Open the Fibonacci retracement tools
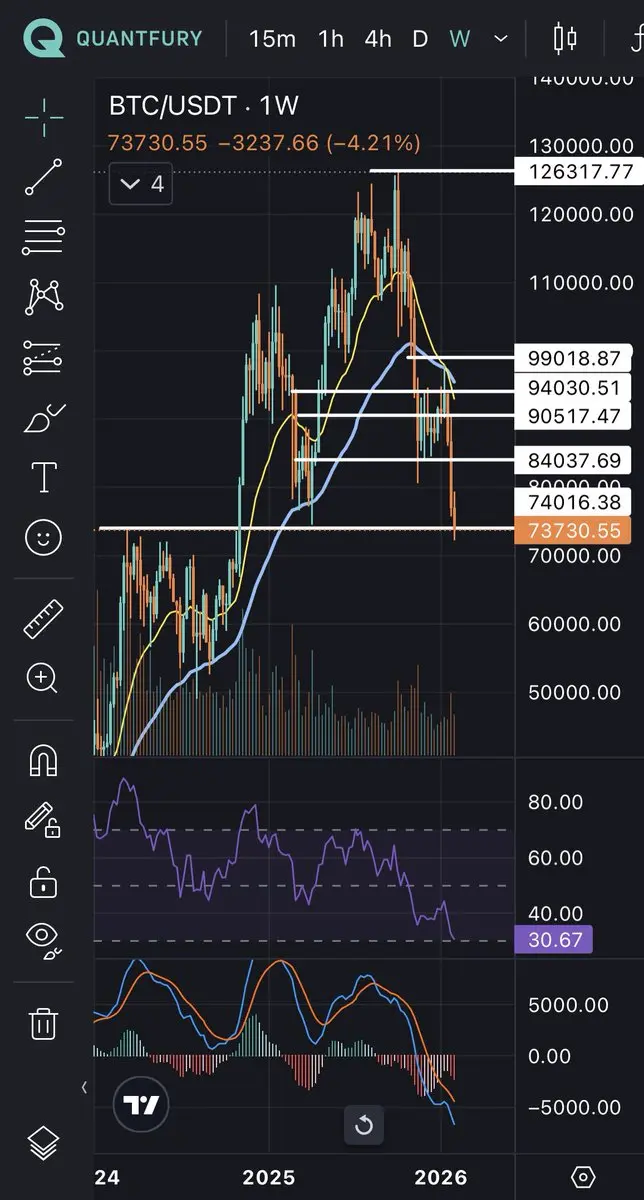The width and height of the screenshot is (644, 1200). click(x=44, y=238)
